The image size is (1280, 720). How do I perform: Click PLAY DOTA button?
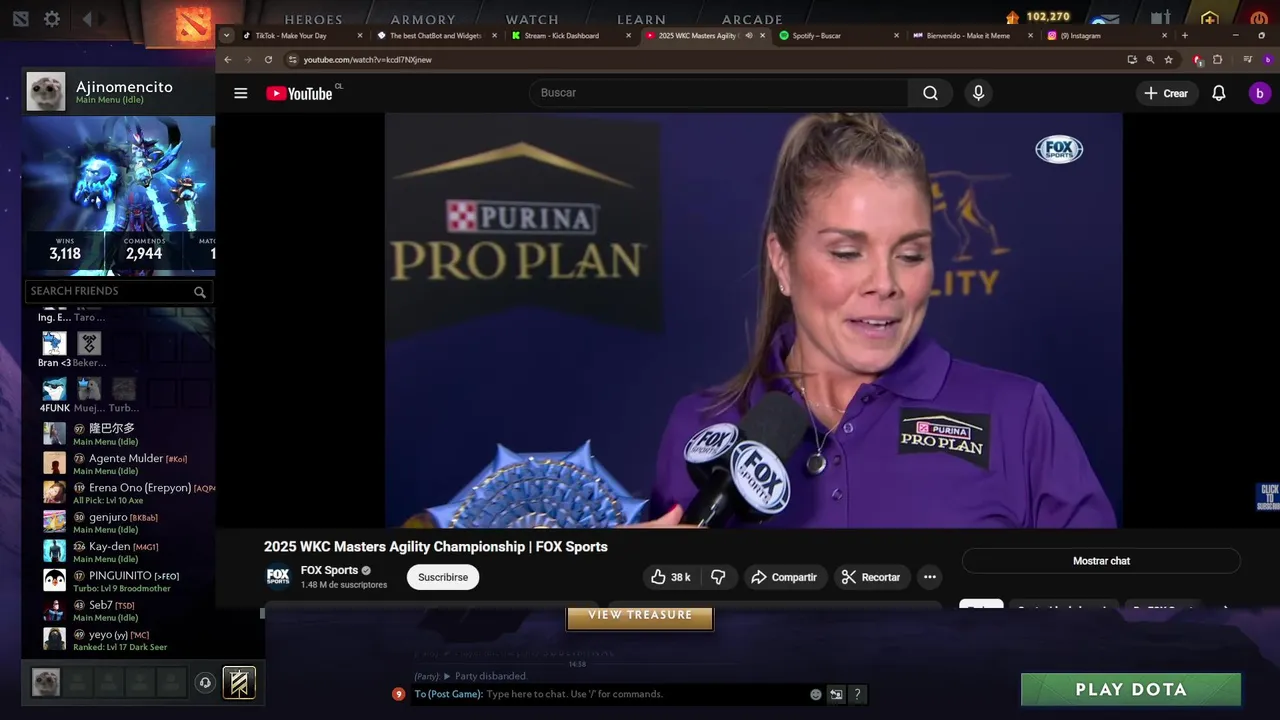pyautogui.click(x=1131, y=689)
